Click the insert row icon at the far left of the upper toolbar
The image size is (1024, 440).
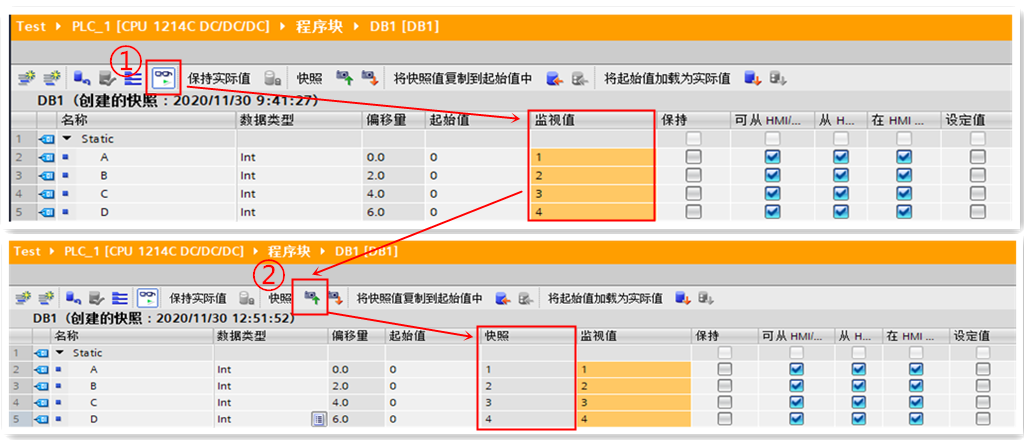coord(26,79)
